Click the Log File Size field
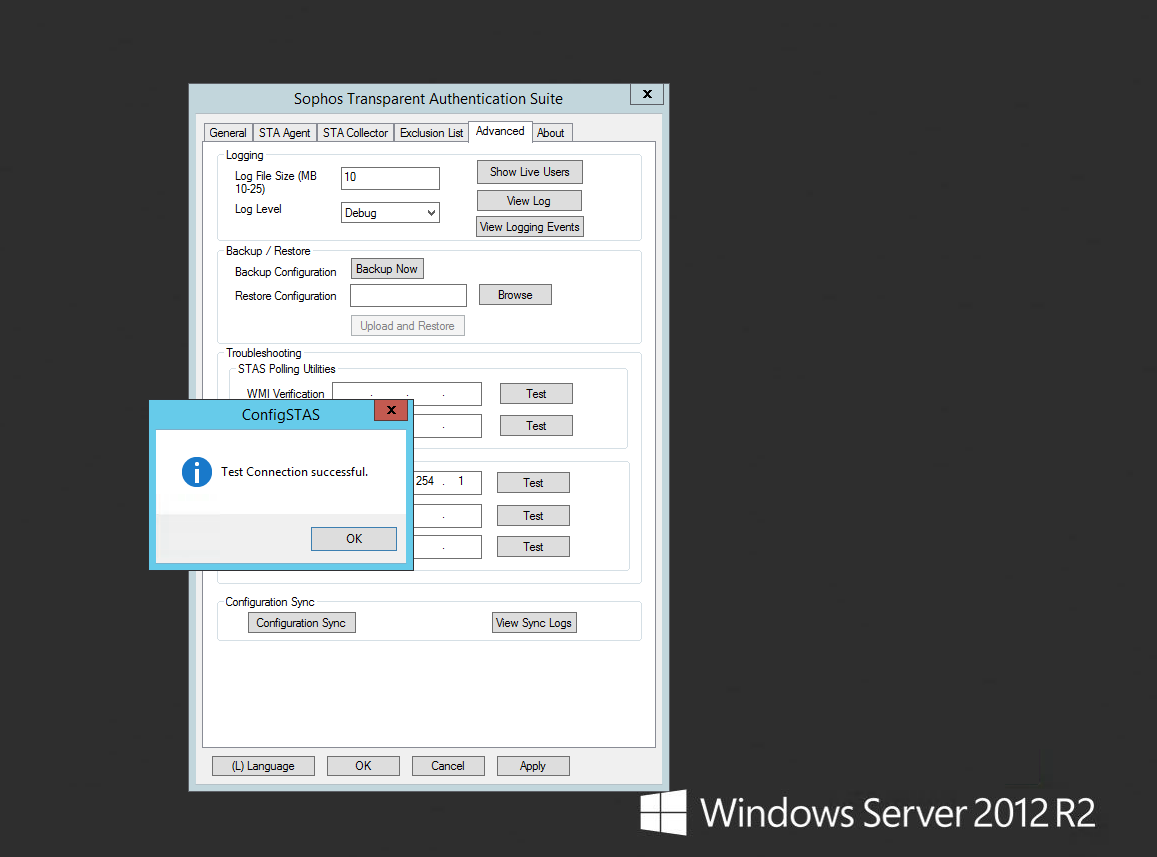The image size is (1157, 857). (390, 178)
